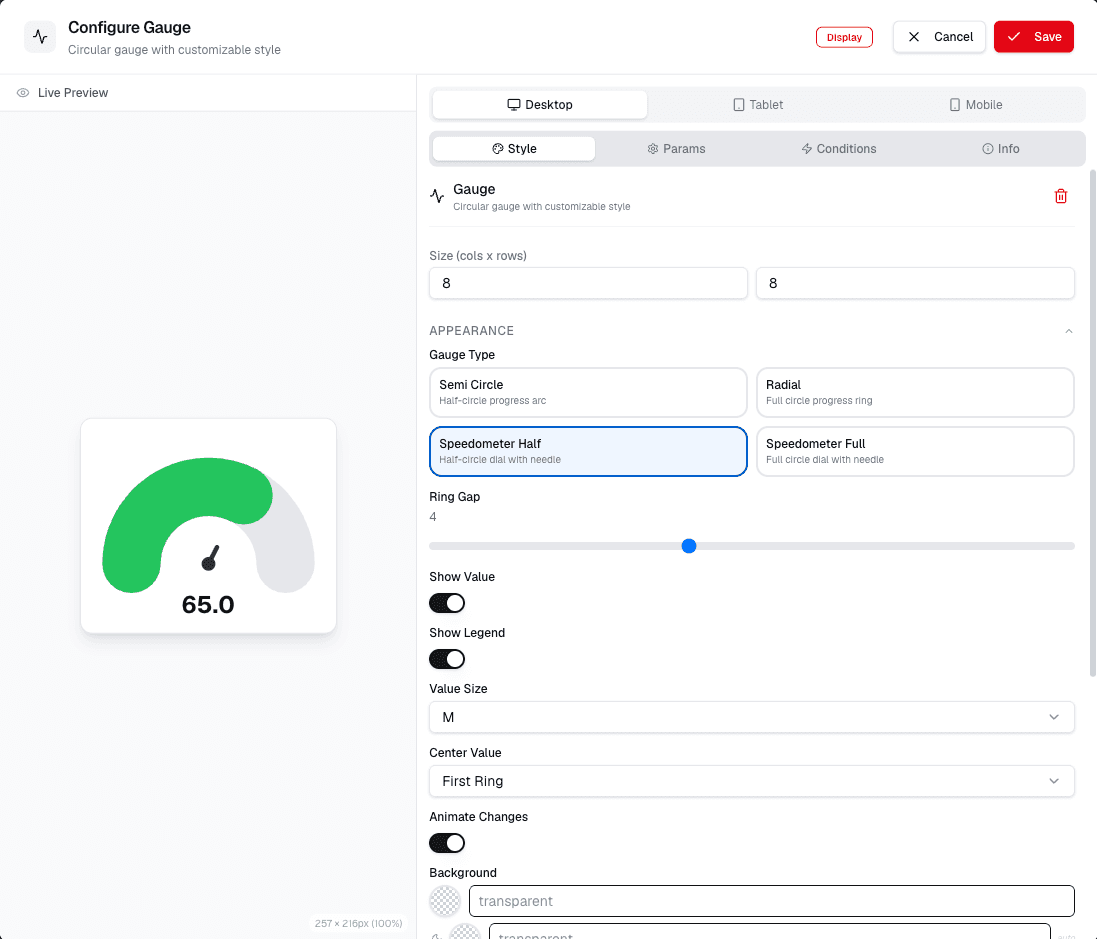
Task: Select the Tablet device view
Action: (758, 104)
